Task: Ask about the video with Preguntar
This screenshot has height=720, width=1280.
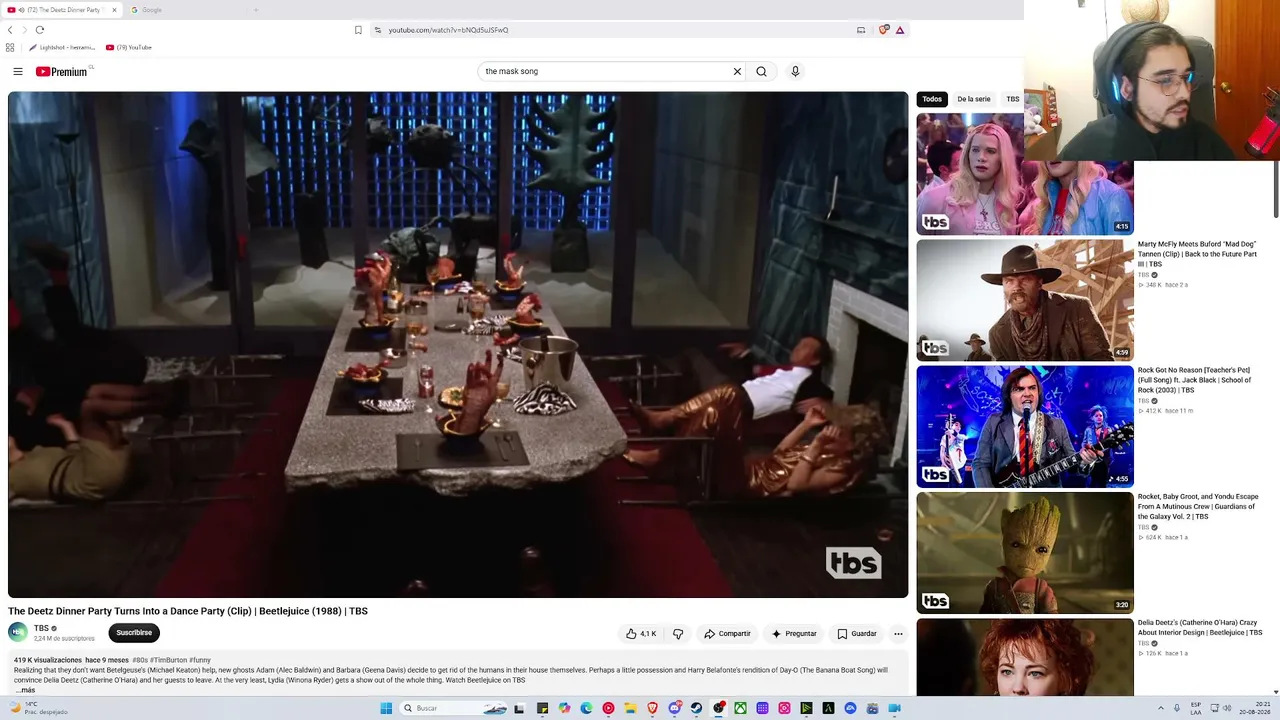Action: coord(794,633)
